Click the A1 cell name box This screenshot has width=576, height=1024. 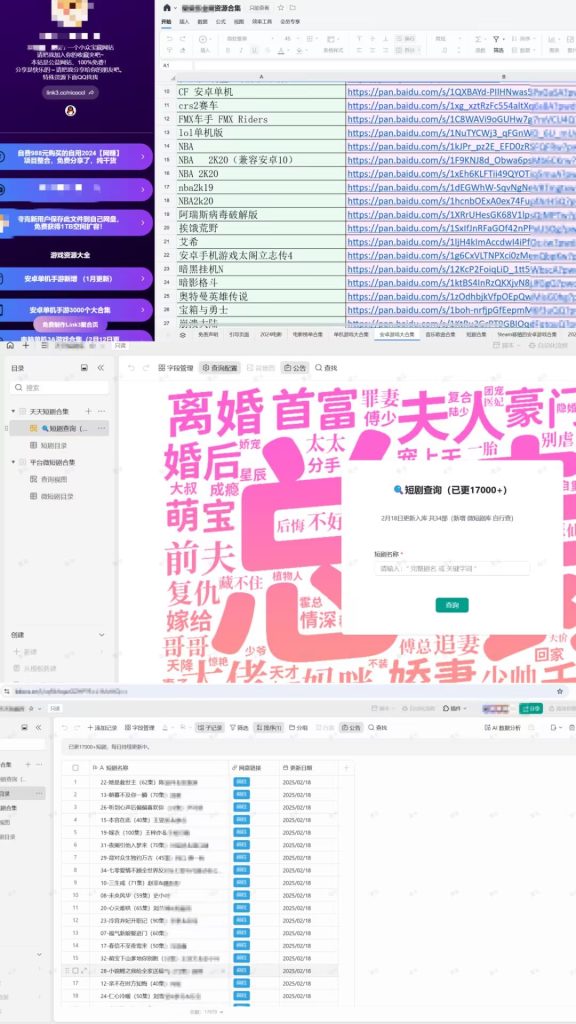(x=176, y=65)
